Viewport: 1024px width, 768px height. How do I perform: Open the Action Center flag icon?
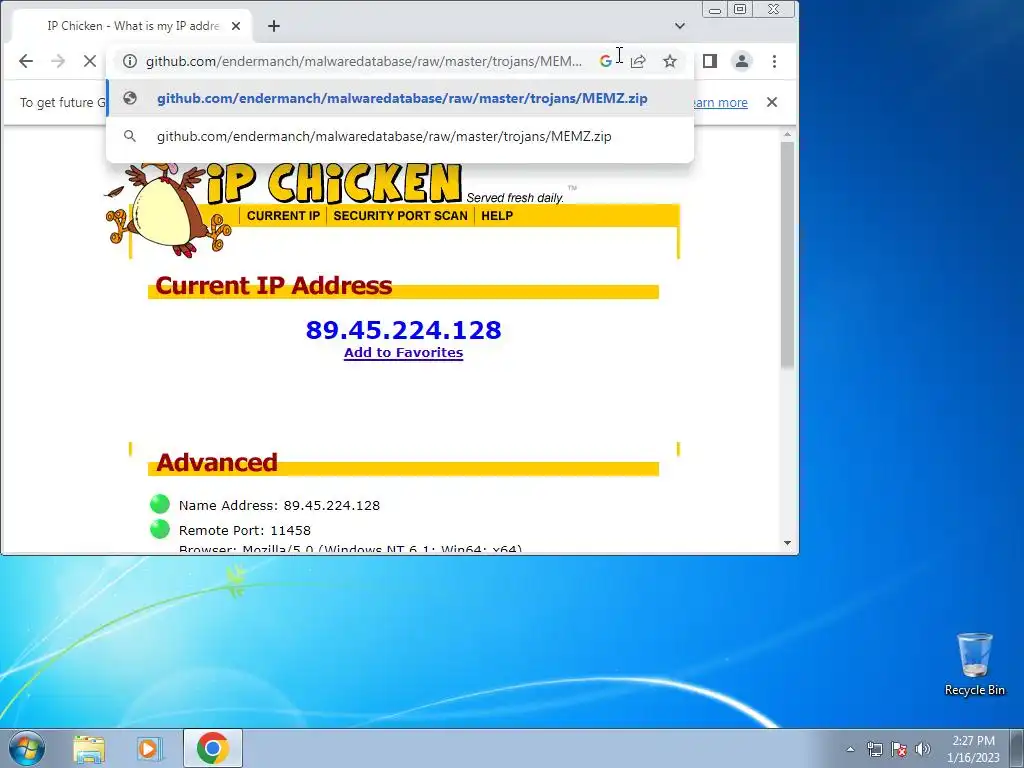(x=899, y=749)
